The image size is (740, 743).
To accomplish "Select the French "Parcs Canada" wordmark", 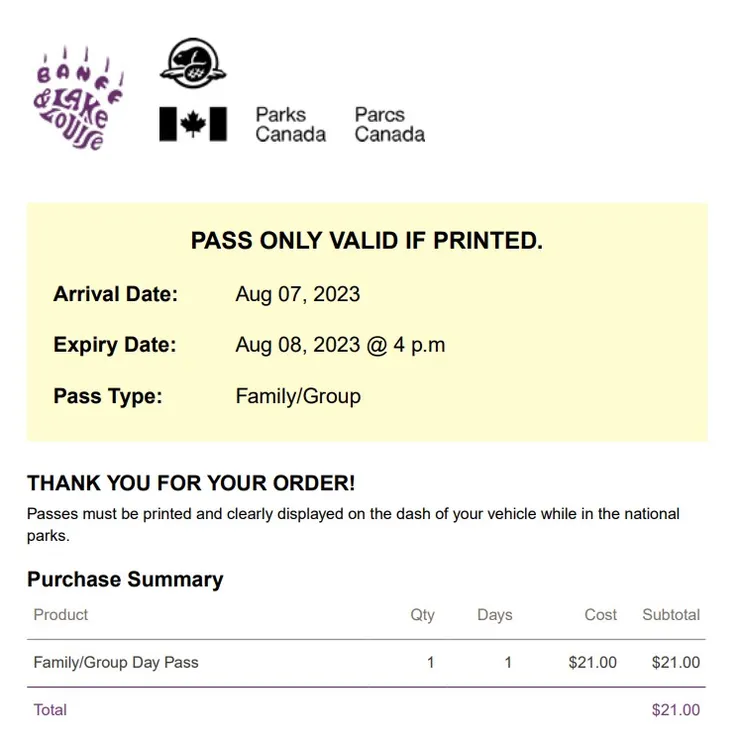I will [x=389, y=125].
